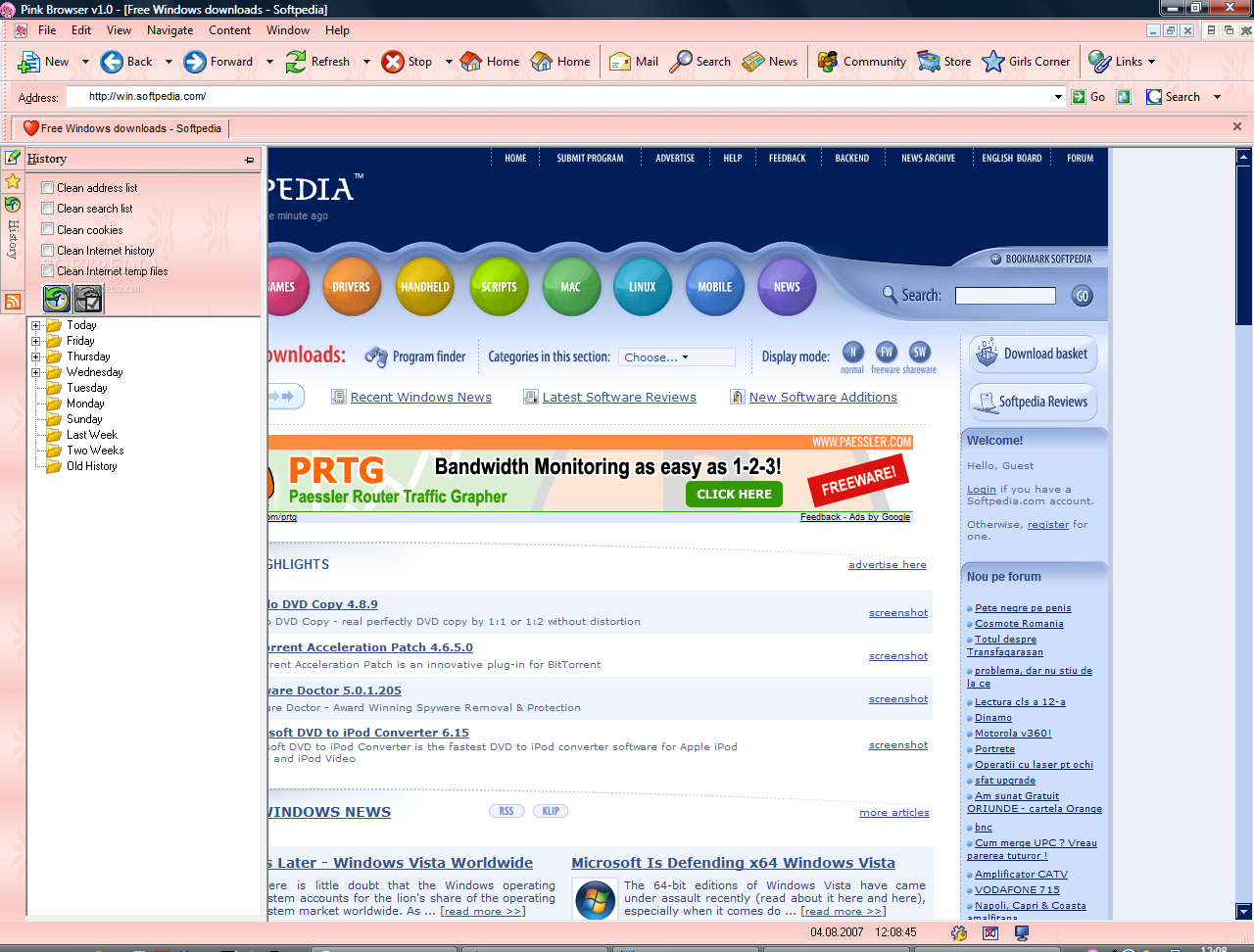Open the Navigate menu
Screen dimensions: 1254x952
(x=170, y=30)
